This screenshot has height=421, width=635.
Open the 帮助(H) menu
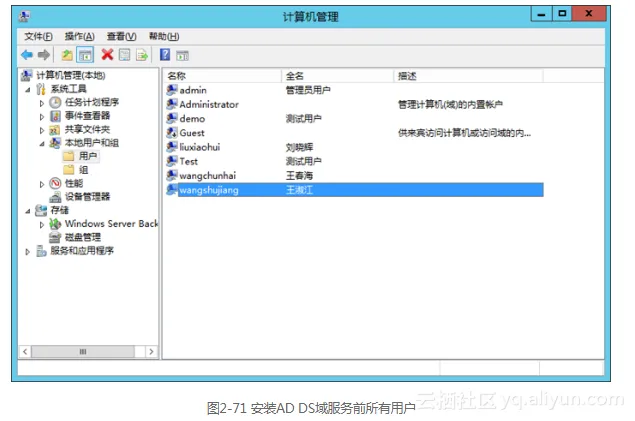coord(164,36)
